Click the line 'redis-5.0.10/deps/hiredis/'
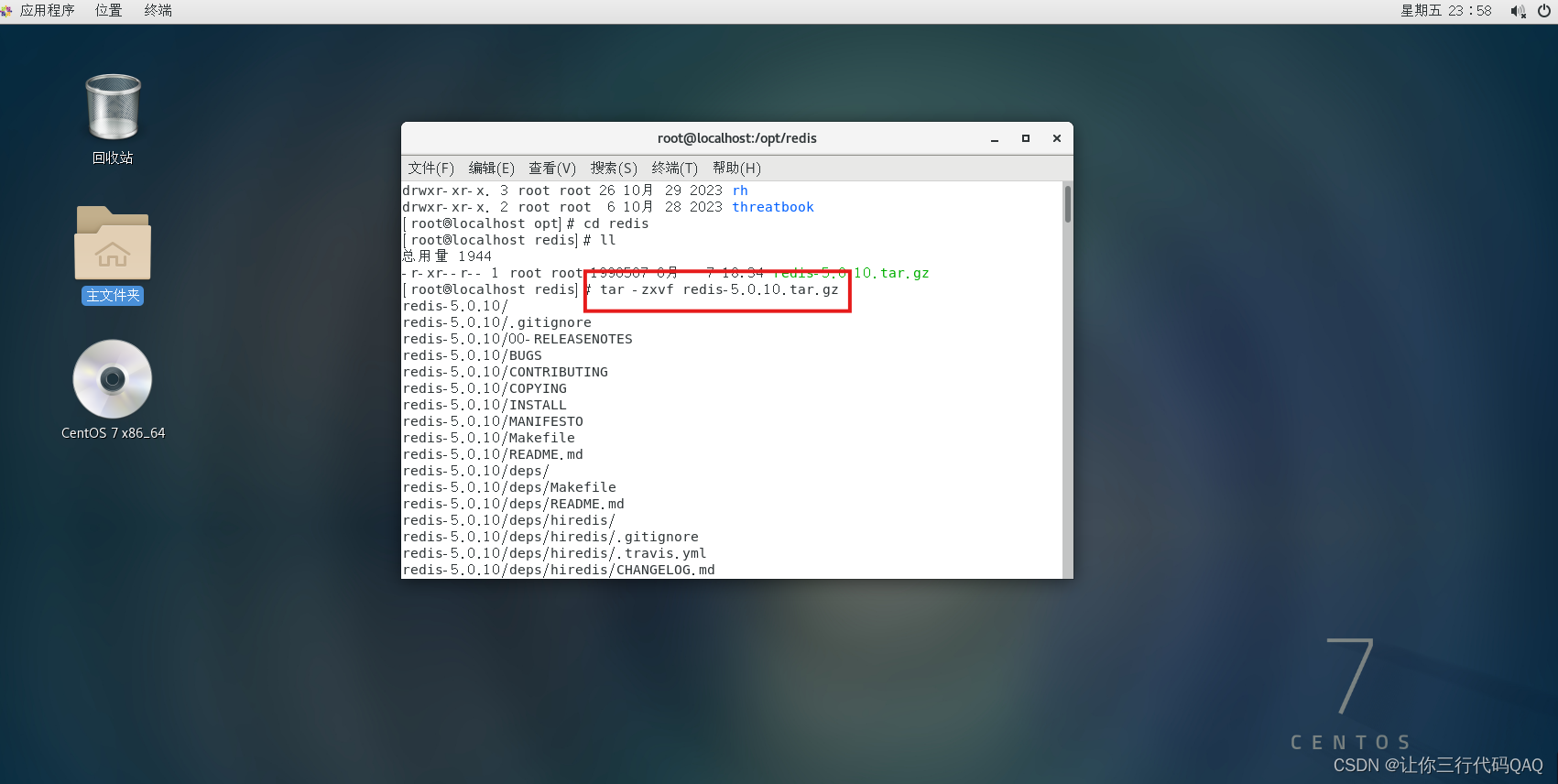This screenshot has height=784, width=1558. click(509, 521)
